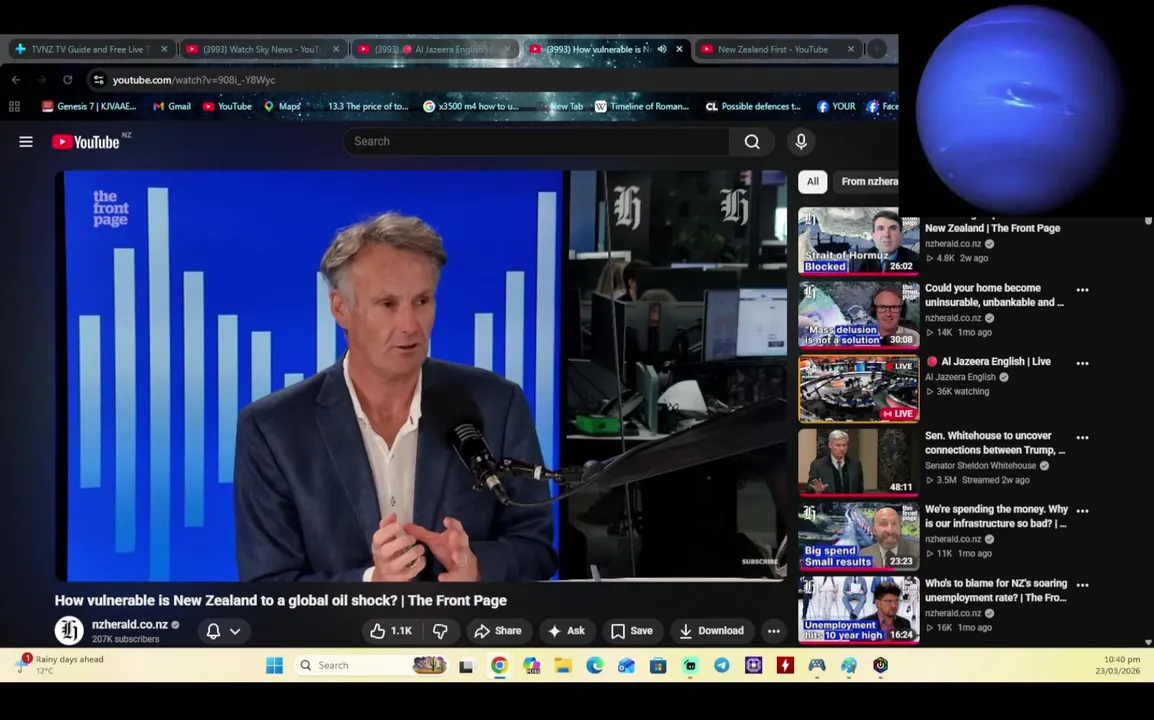This screenshot has height=720, width=1154.
Task: Open File Explorer from the taskbar
Action: (x=563, y=666)
